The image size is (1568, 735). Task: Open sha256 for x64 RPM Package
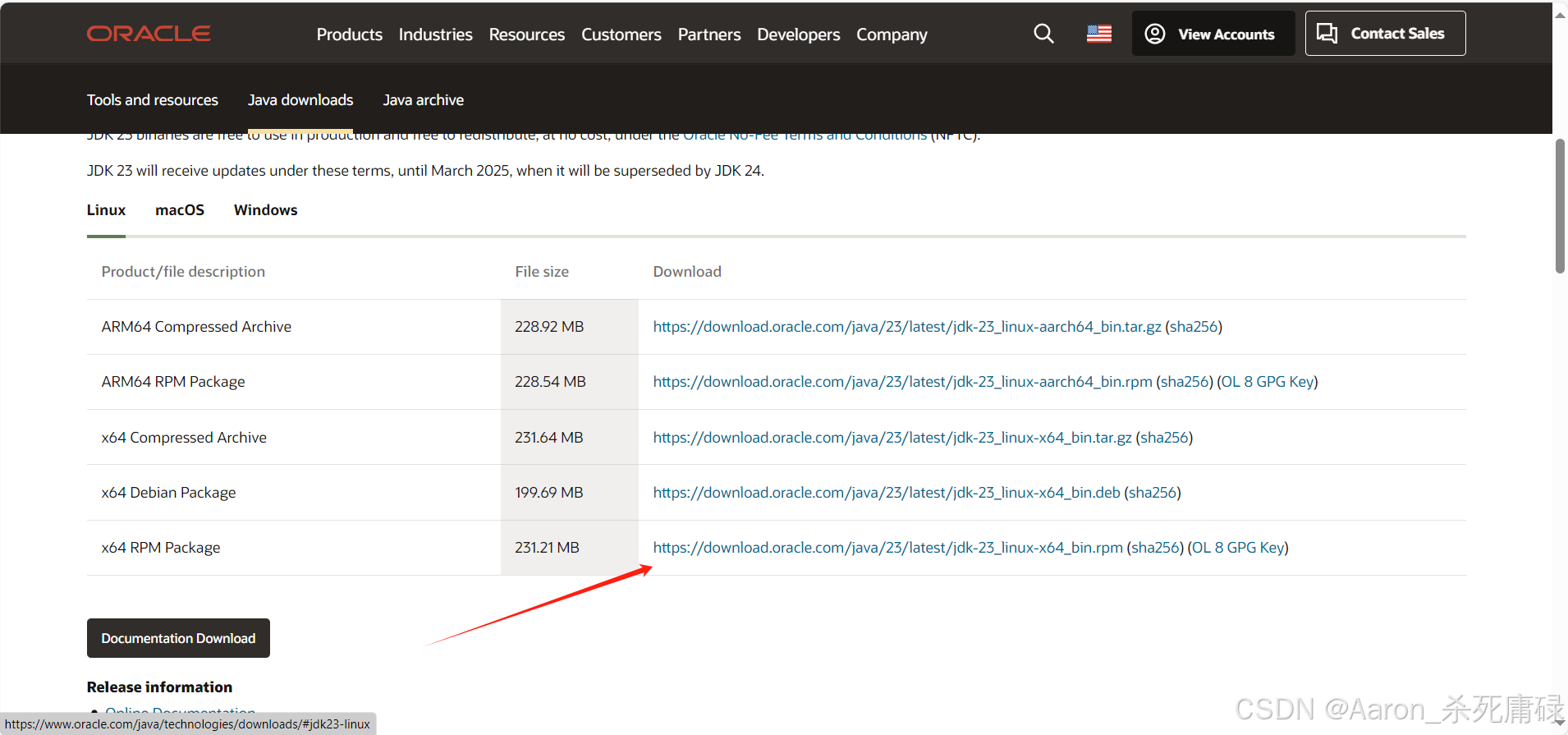pos(1155,548)
